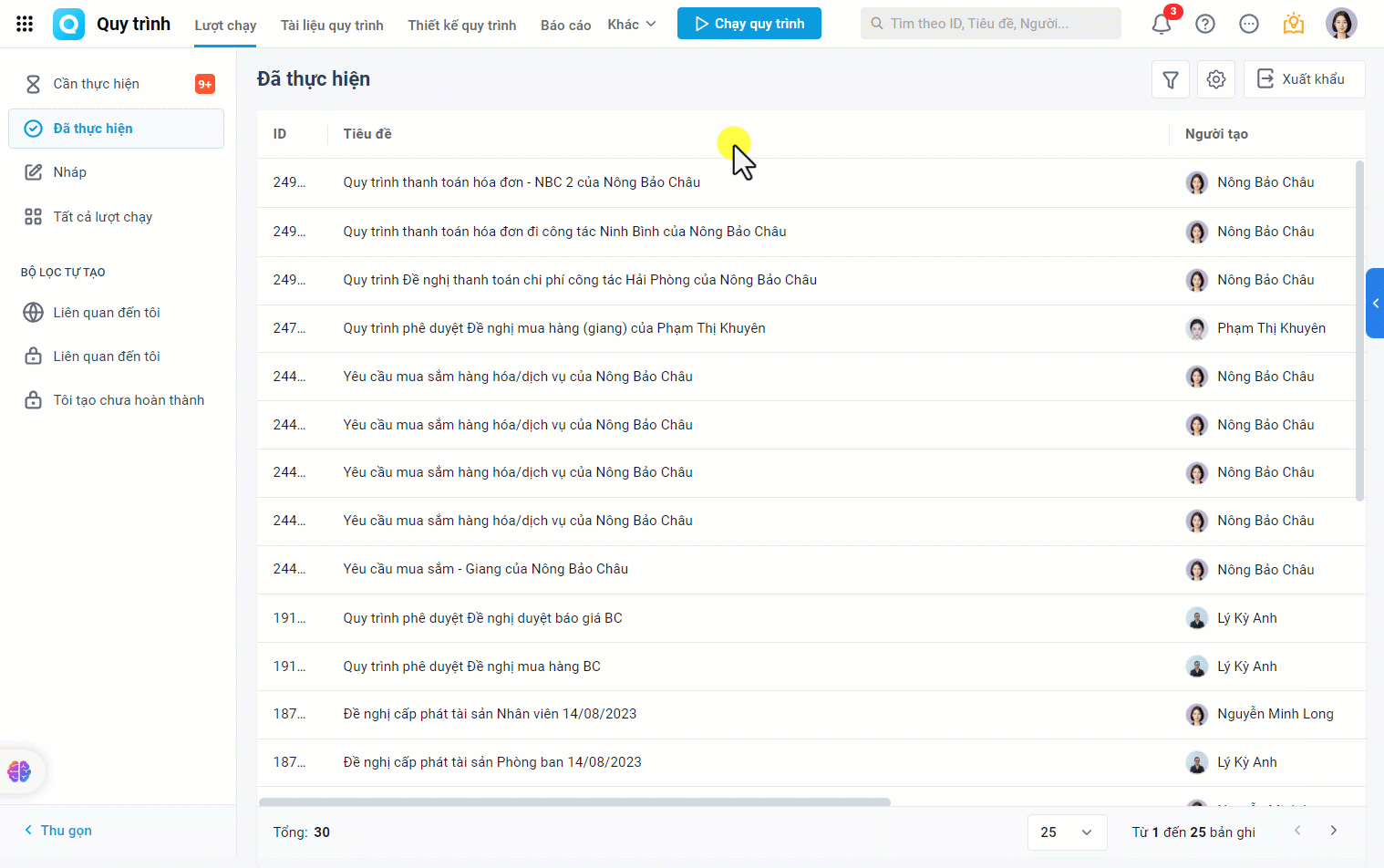Open Liên quan đến tôi filter with globe icon
1384x868 pixels.
pos(116,313)
